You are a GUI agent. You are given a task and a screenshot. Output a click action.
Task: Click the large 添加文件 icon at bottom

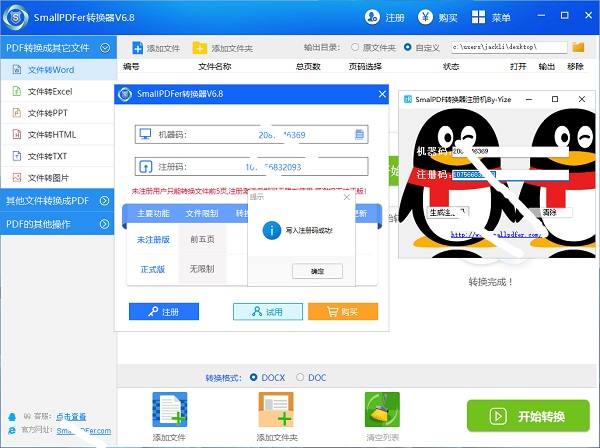(x=170, y=409)
